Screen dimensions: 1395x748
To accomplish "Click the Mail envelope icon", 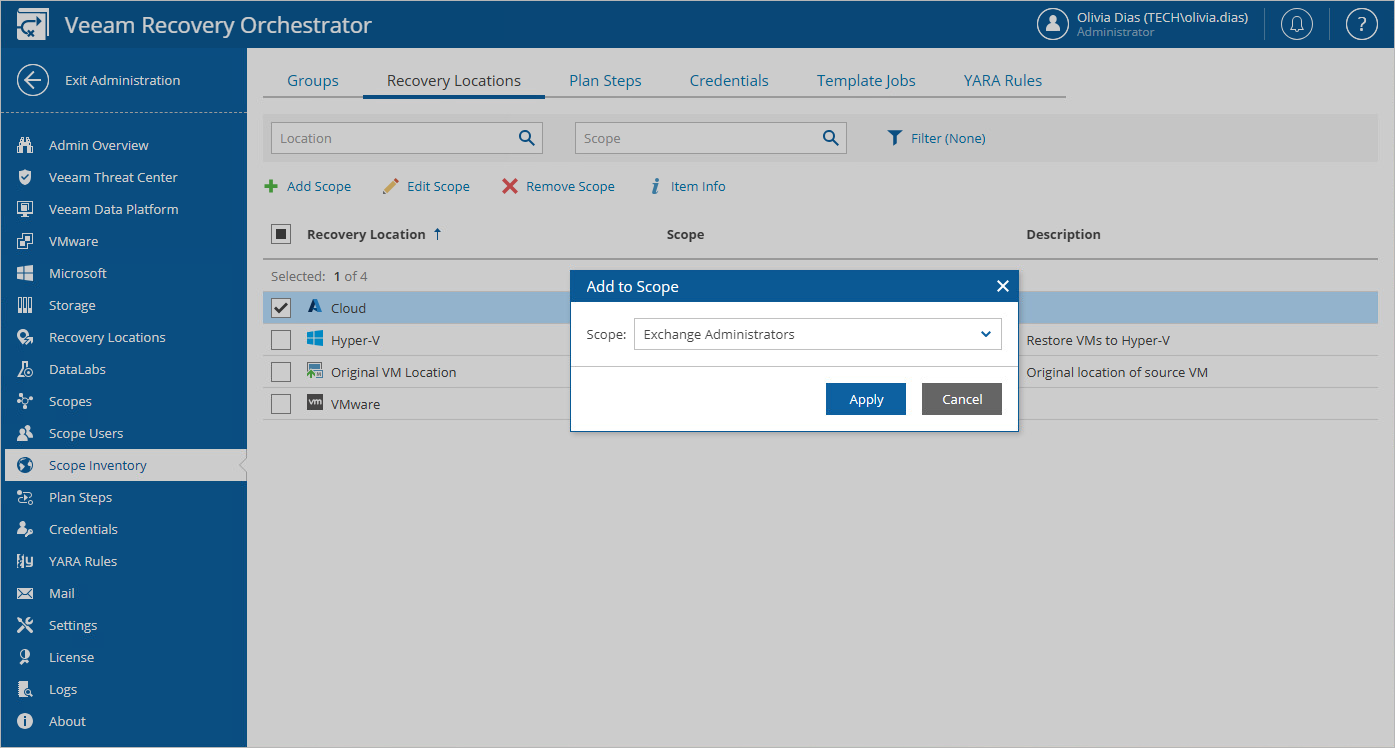I will click(26, 593).
